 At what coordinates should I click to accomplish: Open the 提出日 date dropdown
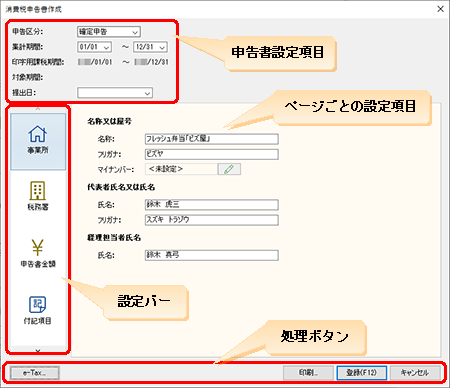click(115, 93)
